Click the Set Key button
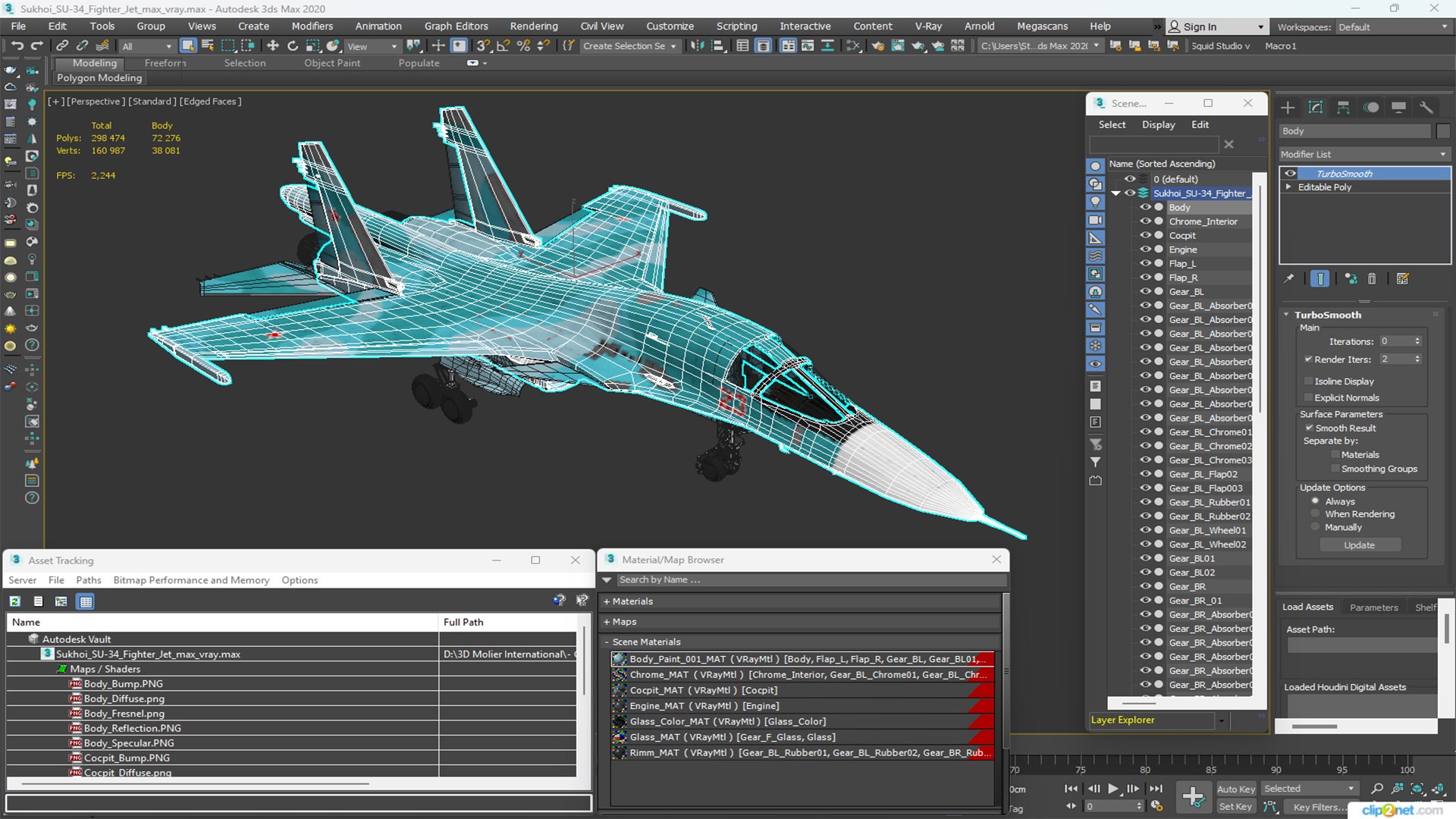Viewport: 1456px width, 819px height. pos(1235,807)
